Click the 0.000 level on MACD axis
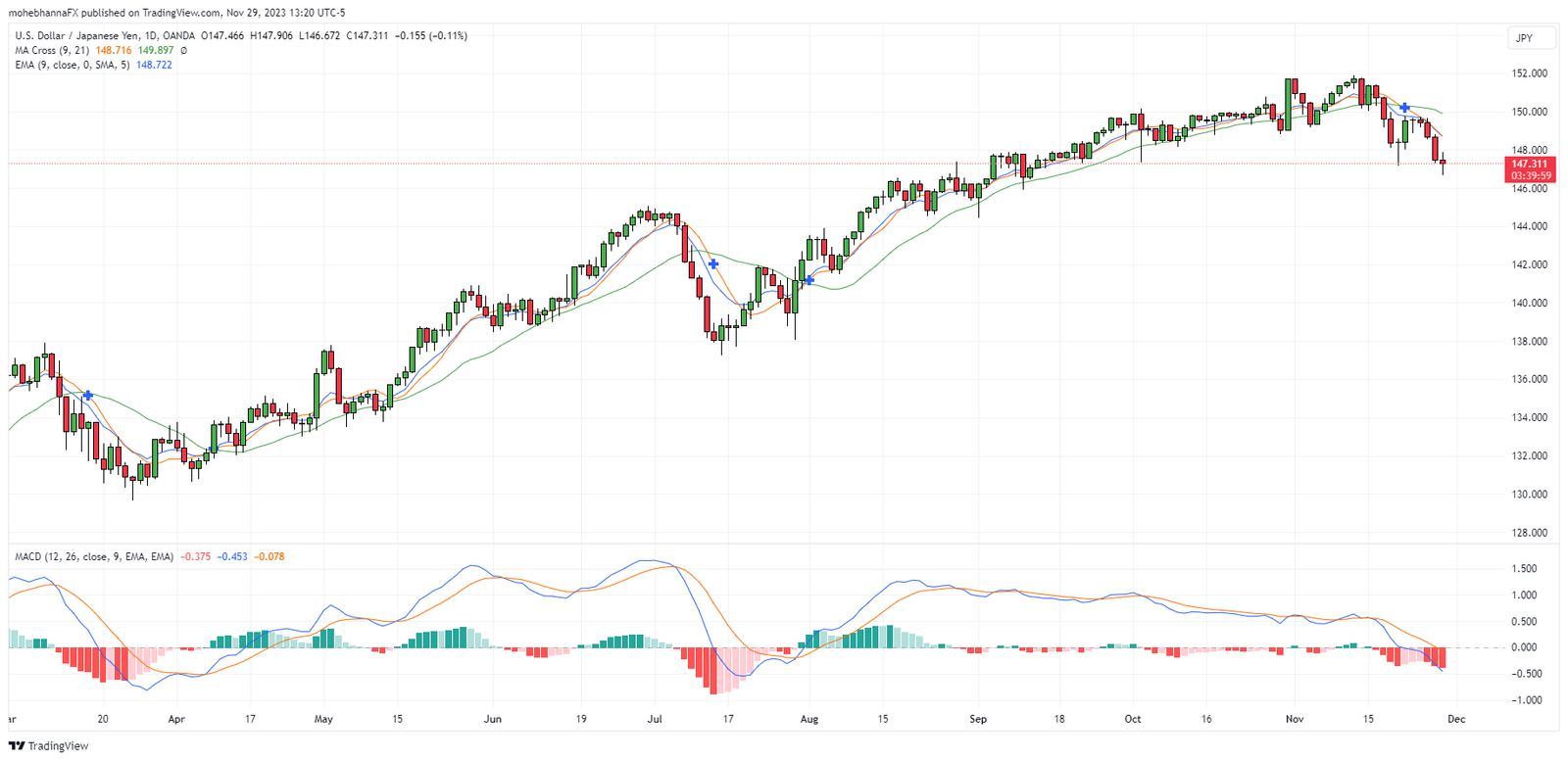This screenshot has width=1568, height=761. [1523, 647]
